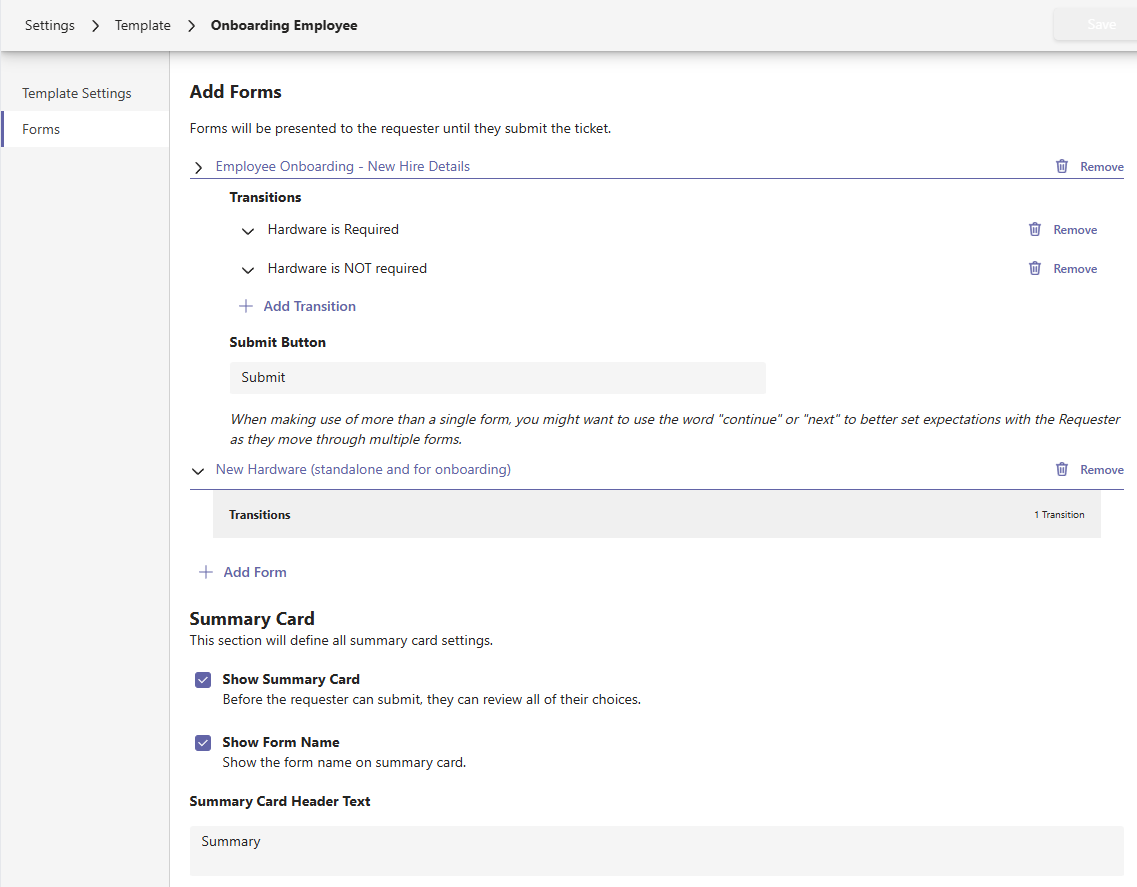Click plus icon next to Add Form

click(x=206, y=573)
